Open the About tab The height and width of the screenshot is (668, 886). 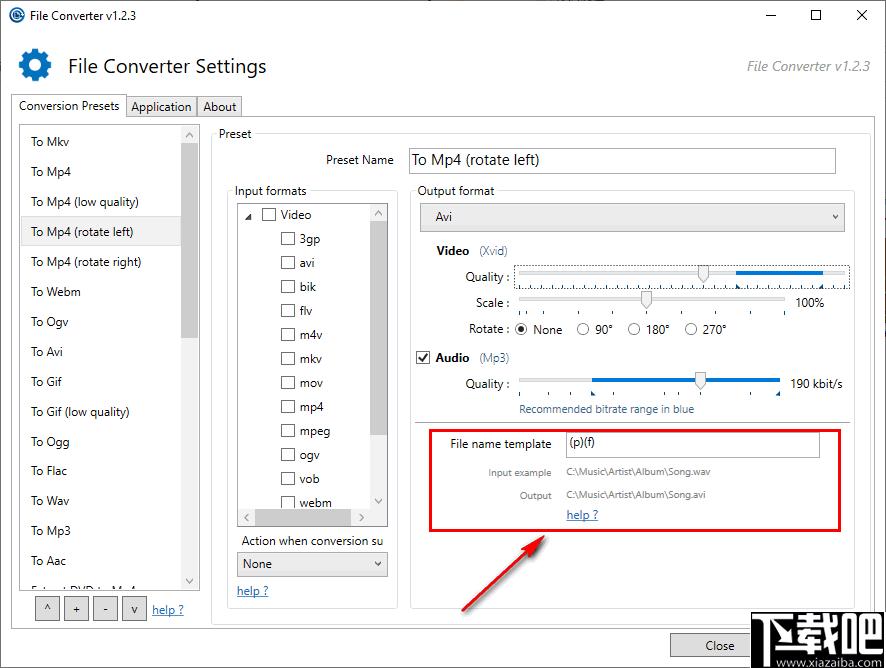219,106
